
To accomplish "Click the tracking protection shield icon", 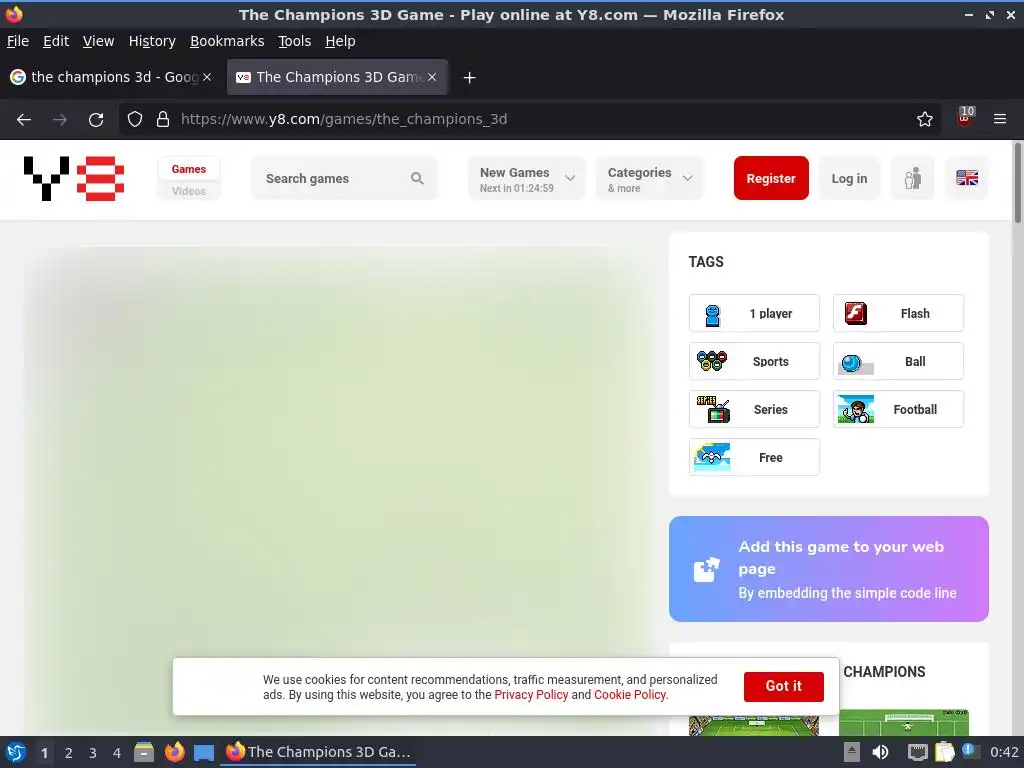I will click(135, 120).
